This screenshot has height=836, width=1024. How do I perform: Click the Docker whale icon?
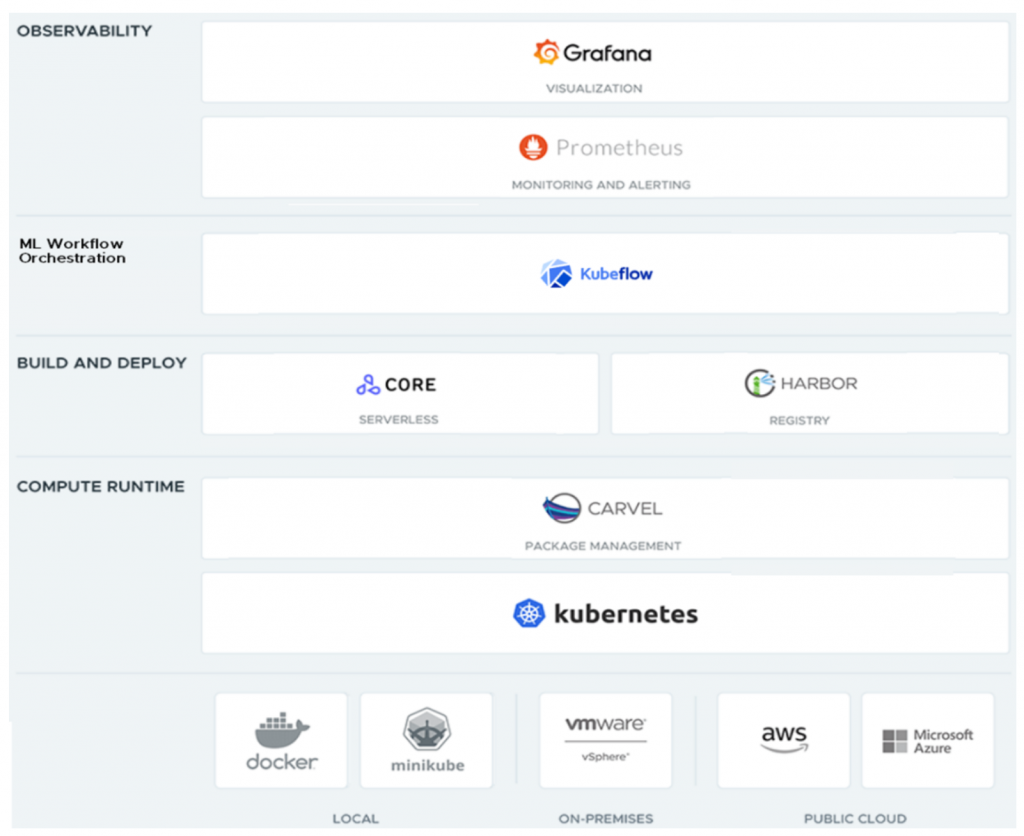point(281,730)
